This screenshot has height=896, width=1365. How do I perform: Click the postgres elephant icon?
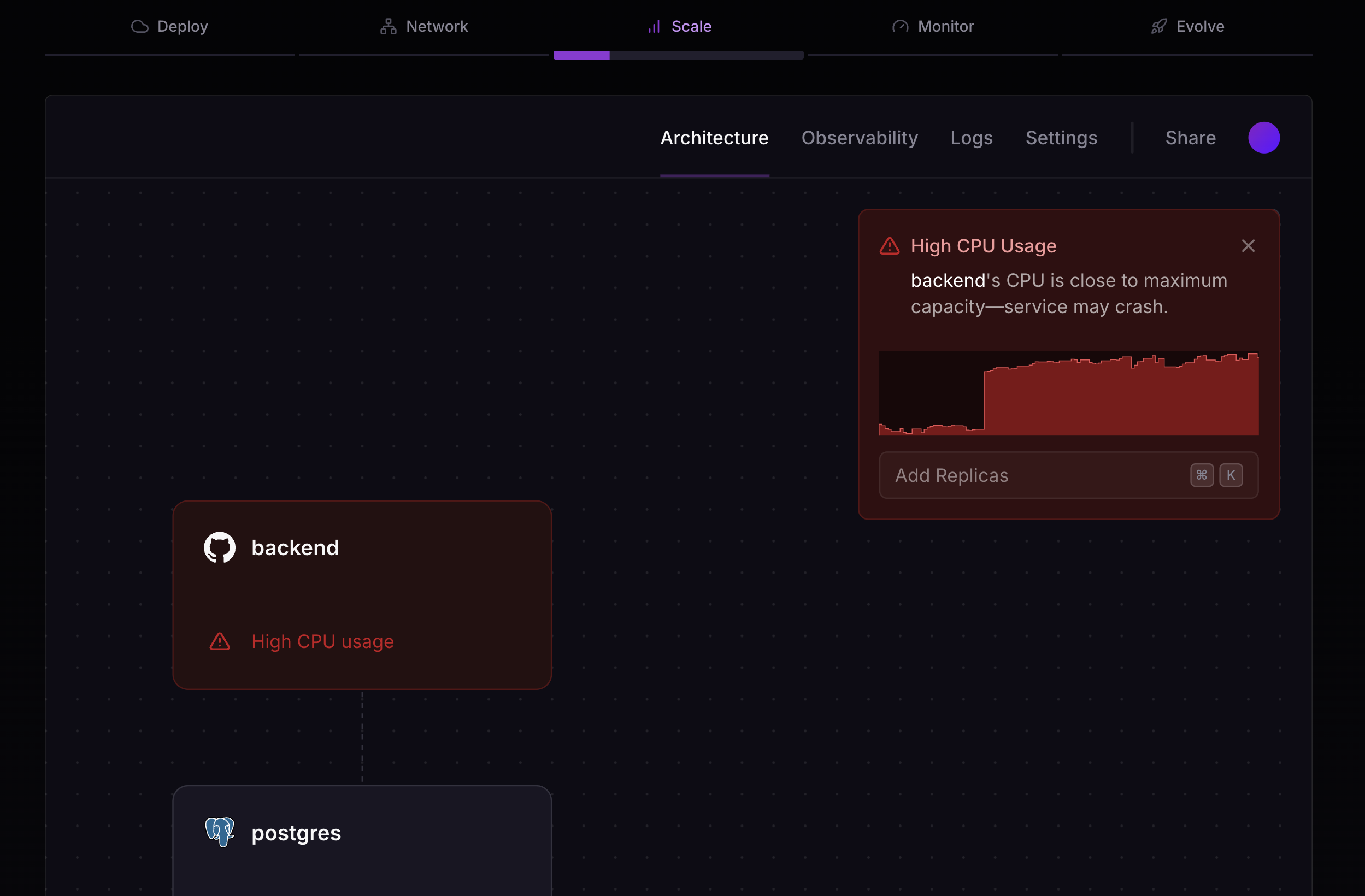pos(220,832)
